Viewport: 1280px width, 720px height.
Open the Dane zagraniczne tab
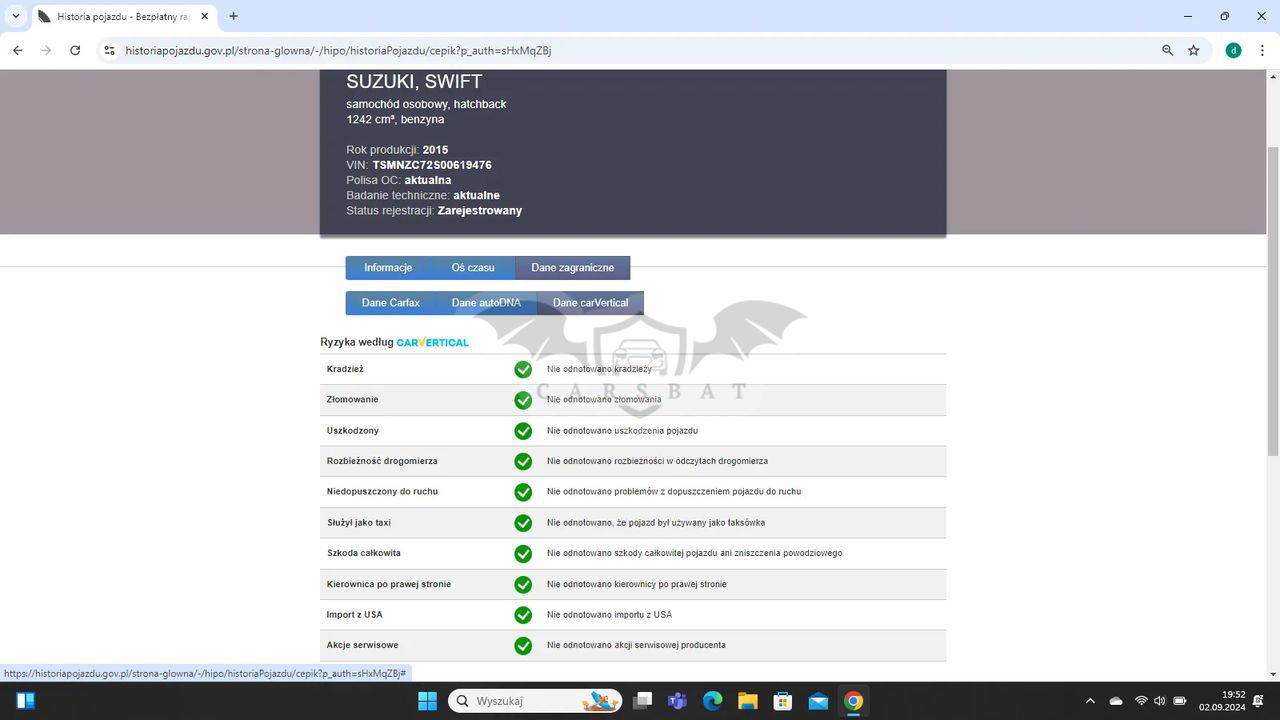point(572,268)
